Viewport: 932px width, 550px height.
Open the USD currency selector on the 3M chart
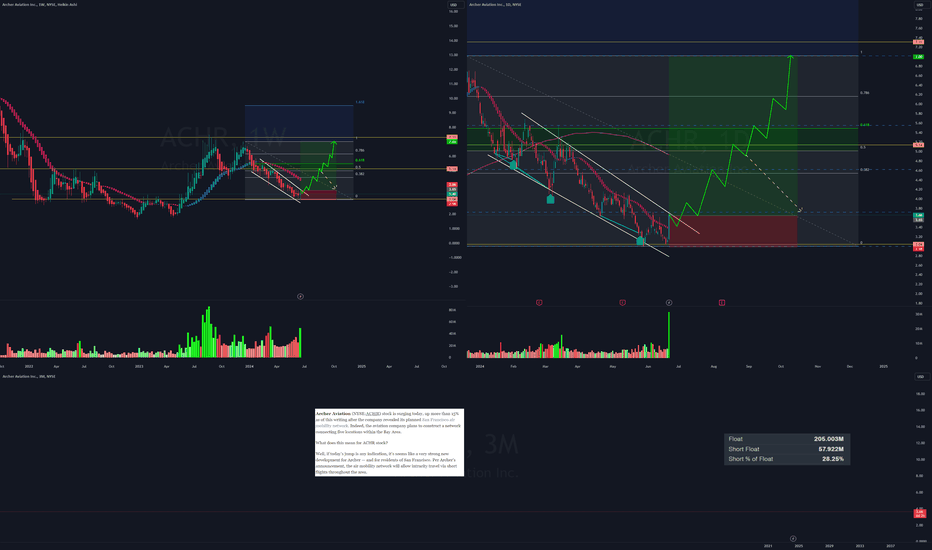(920, 377)
